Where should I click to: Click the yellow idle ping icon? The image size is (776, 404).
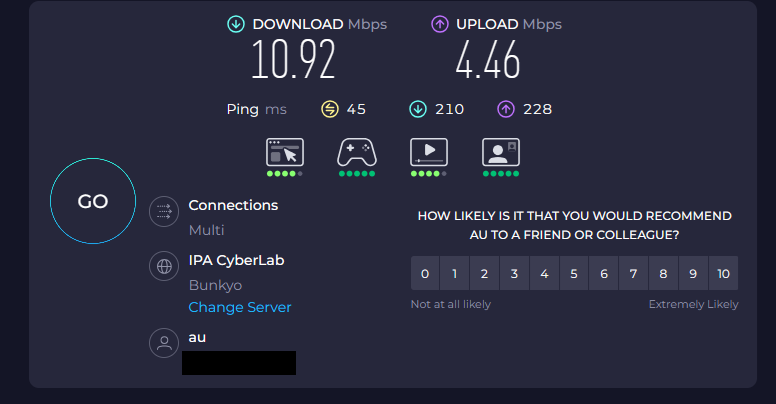pos(330,109)
